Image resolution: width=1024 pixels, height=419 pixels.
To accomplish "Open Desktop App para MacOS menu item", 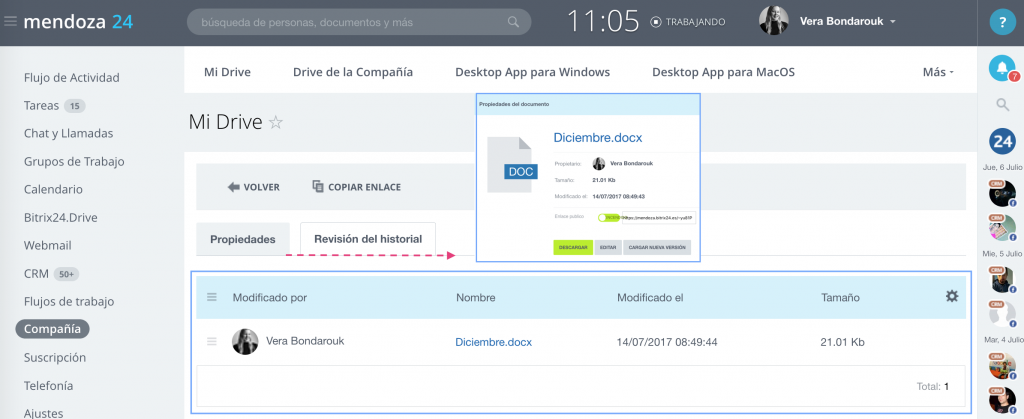I will click(724, 72).
